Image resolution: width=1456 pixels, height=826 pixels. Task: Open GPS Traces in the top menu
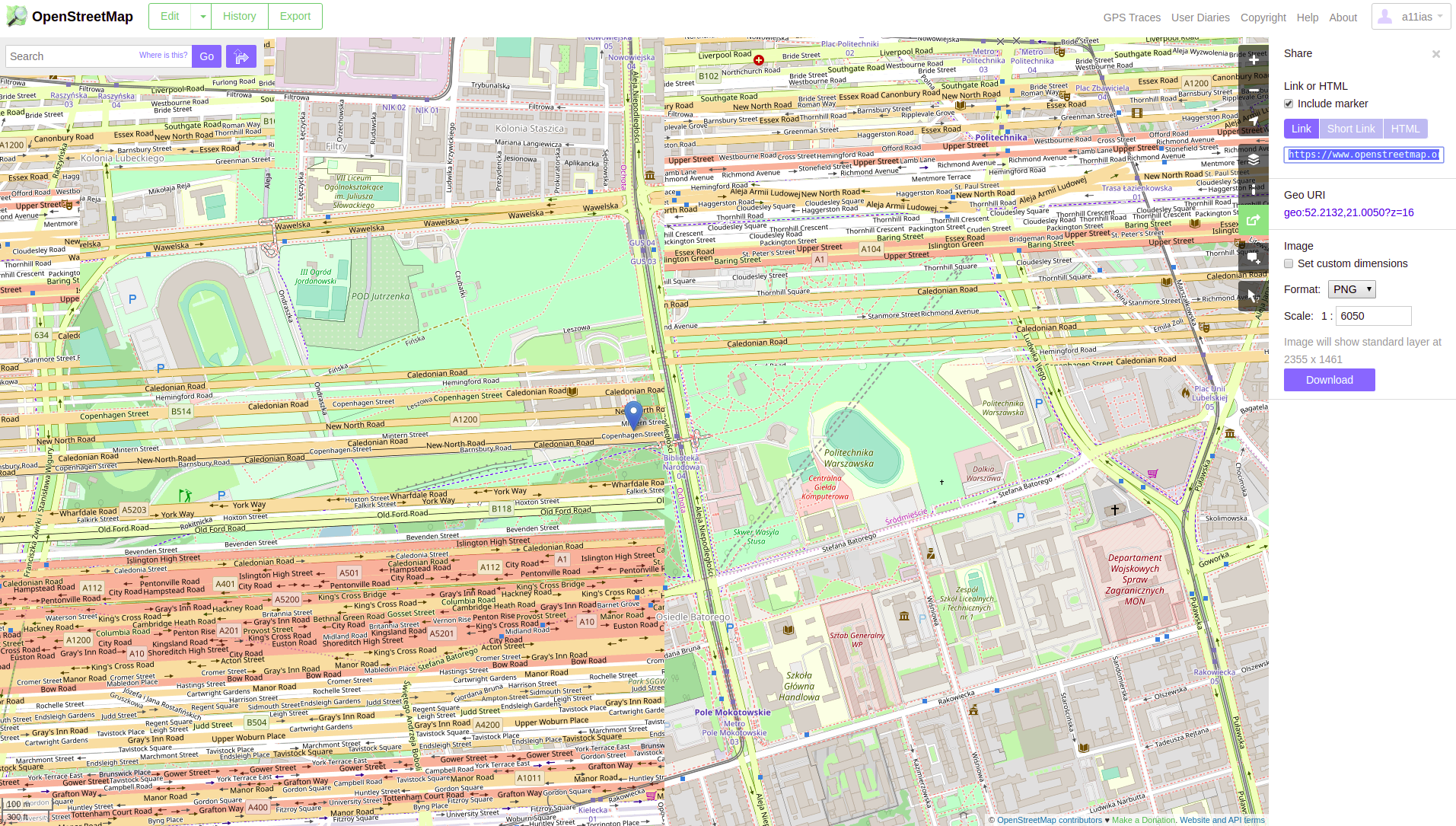[1132, 18]
